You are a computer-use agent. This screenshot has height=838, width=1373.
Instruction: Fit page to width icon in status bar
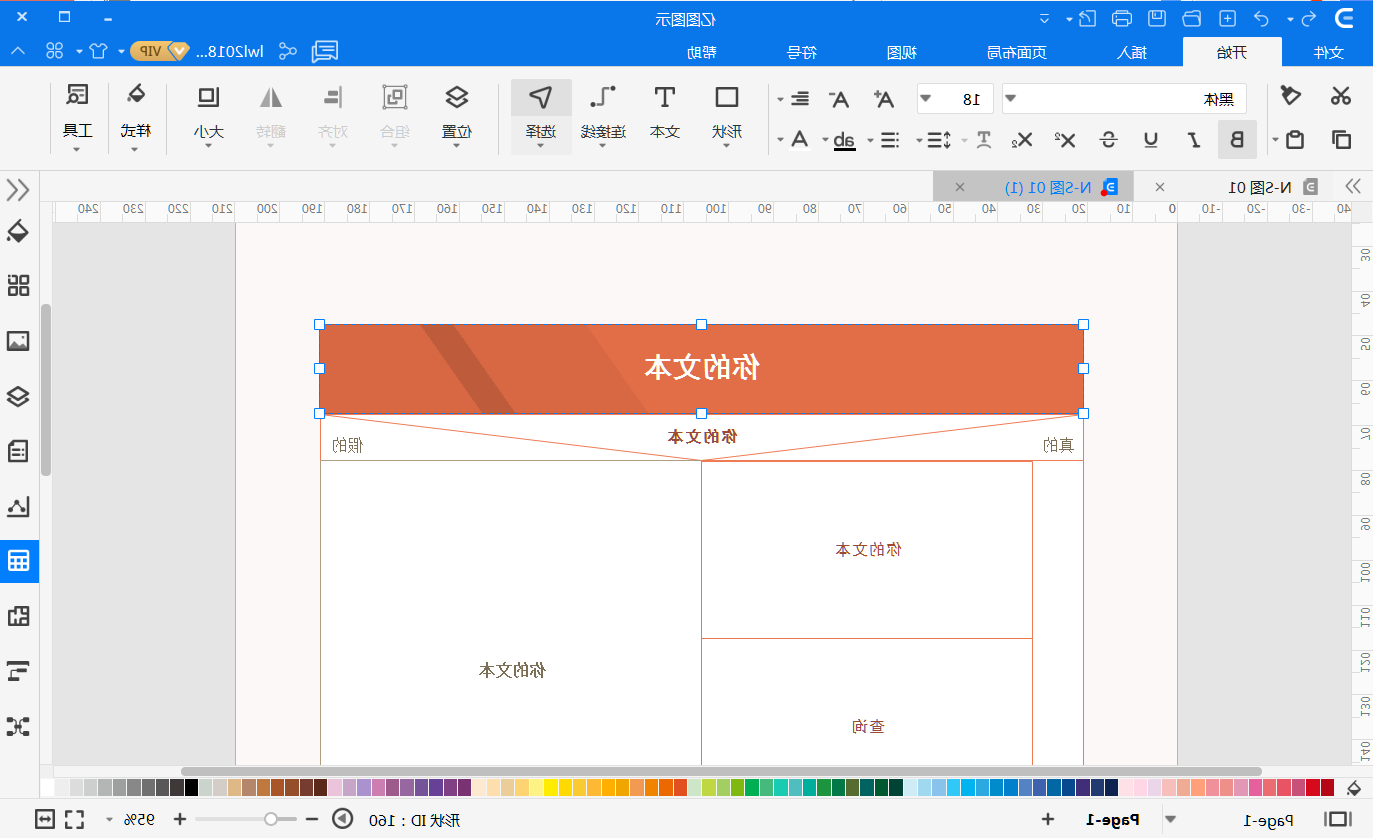click(45, 820)
